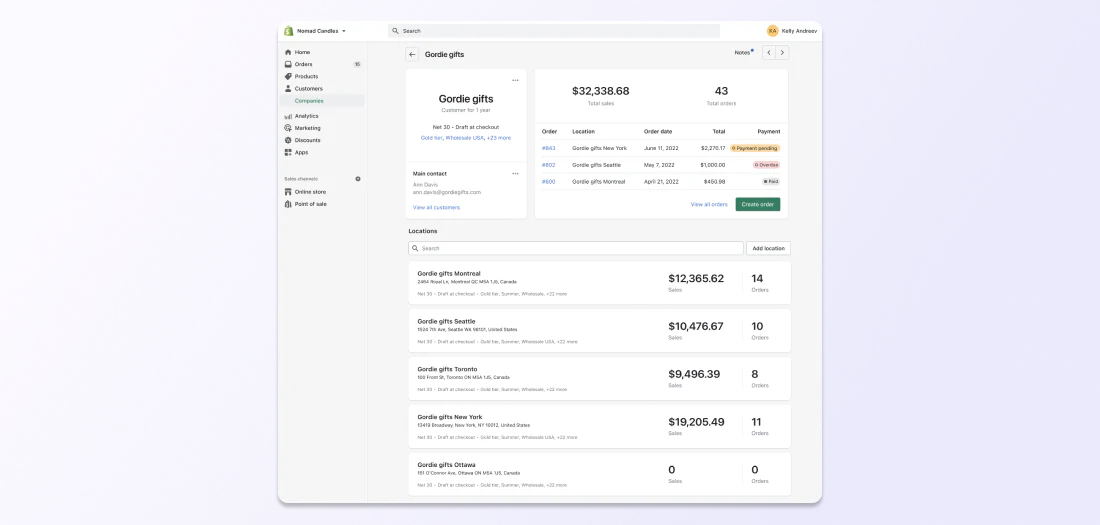Click the Create order button
Screen dimensions: 1100x525
pyautogui.click(x=758, y=204)
